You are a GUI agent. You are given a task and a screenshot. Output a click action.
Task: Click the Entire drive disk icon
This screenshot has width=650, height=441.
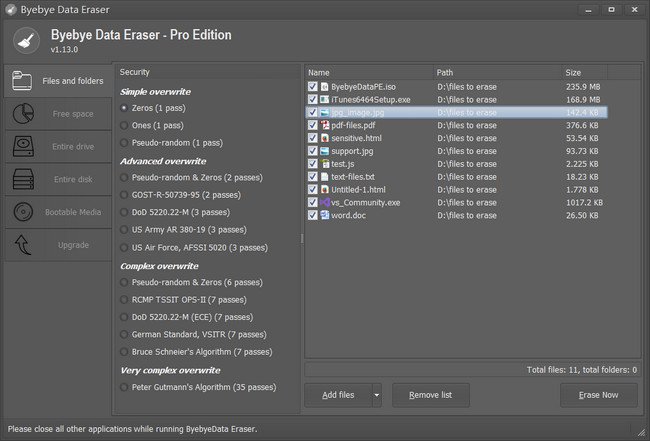pos(23,146)
